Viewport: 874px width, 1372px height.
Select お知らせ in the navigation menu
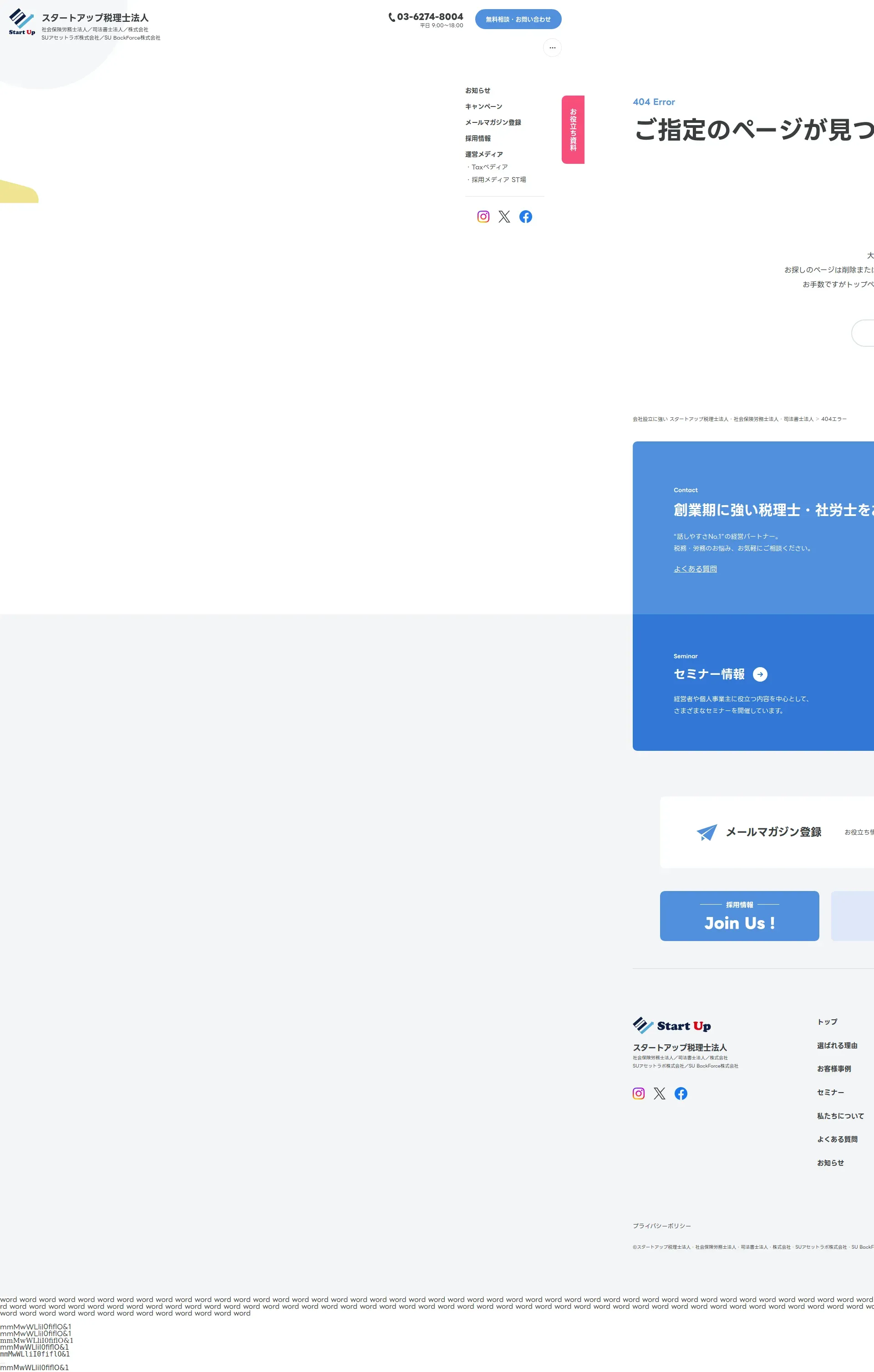[x=477, y=91]
